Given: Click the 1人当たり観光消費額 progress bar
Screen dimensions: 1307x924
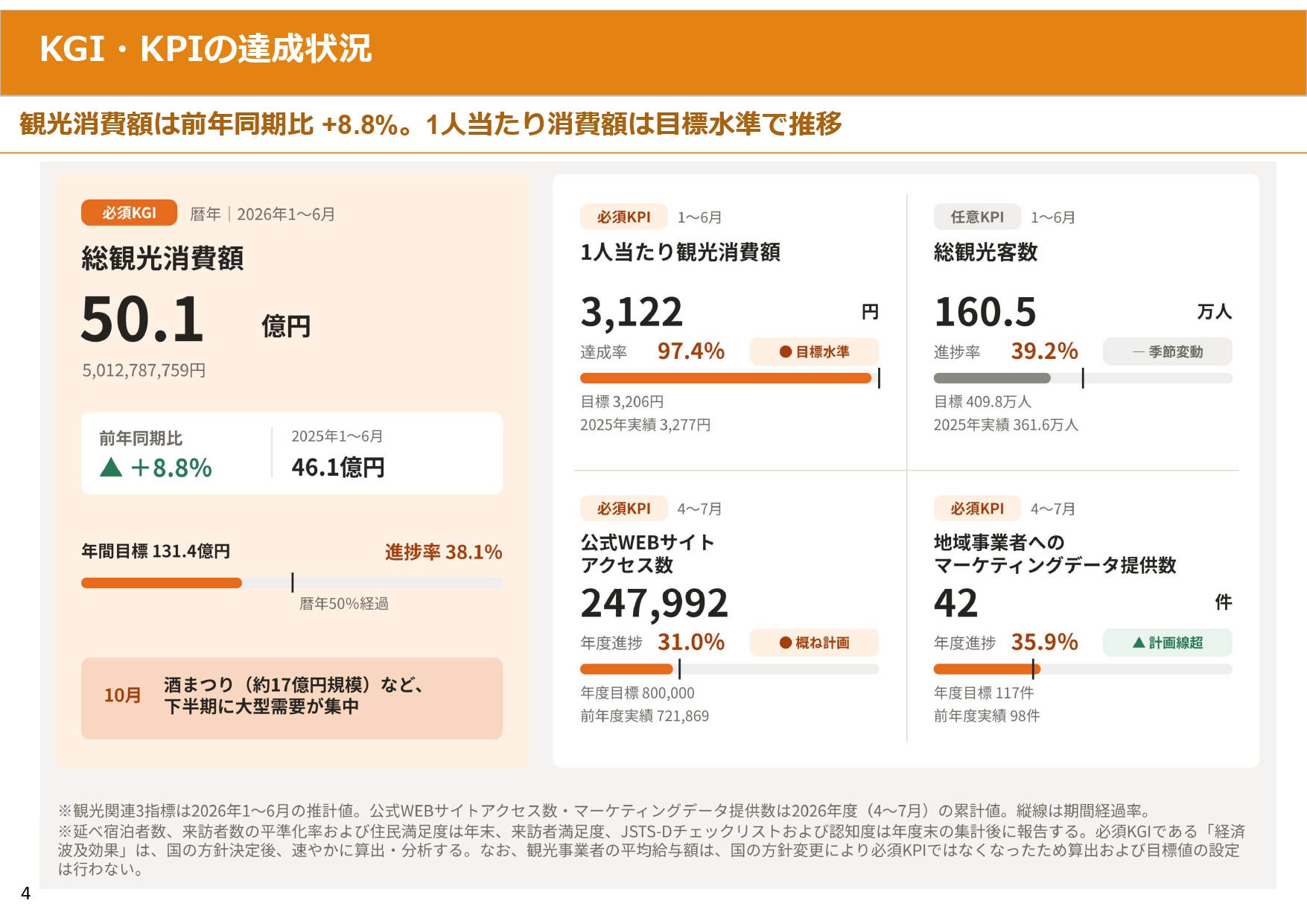Looking at the screenshot, I should tap(730, 378).
